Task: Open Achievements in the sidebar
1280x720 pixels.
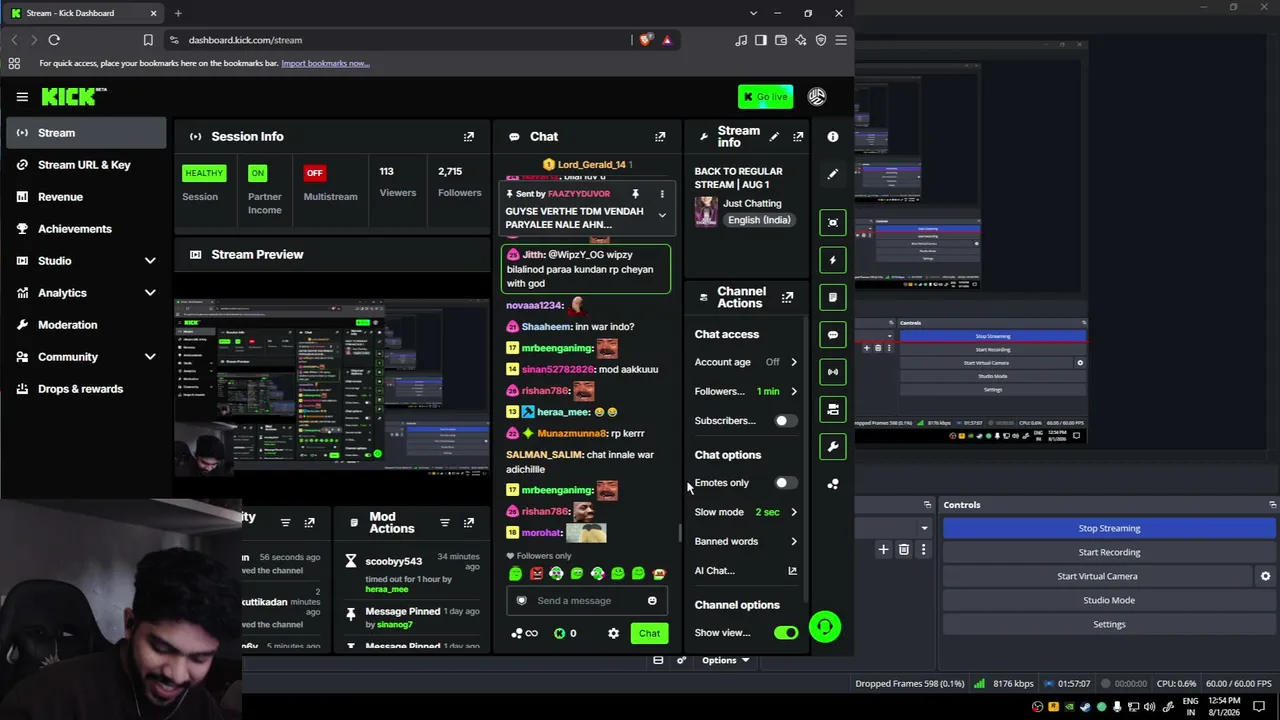Action: point(86,229)
